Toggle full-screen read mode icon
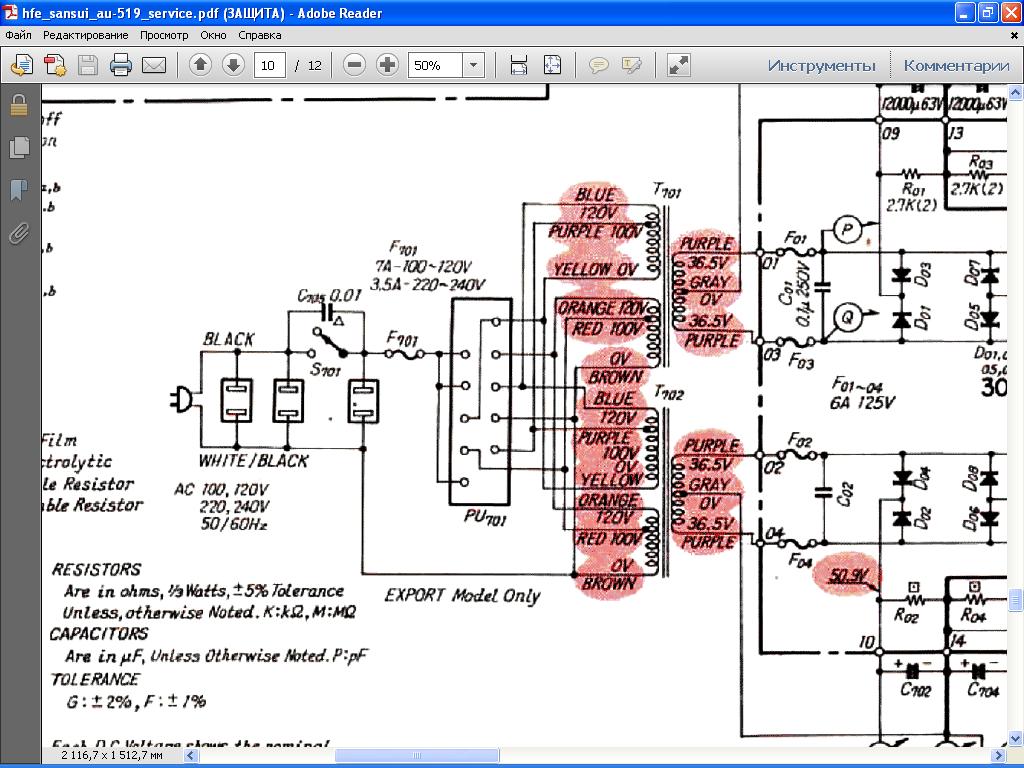The height and width of the screenshot is (768, 1024). click(x=678, y=66)
